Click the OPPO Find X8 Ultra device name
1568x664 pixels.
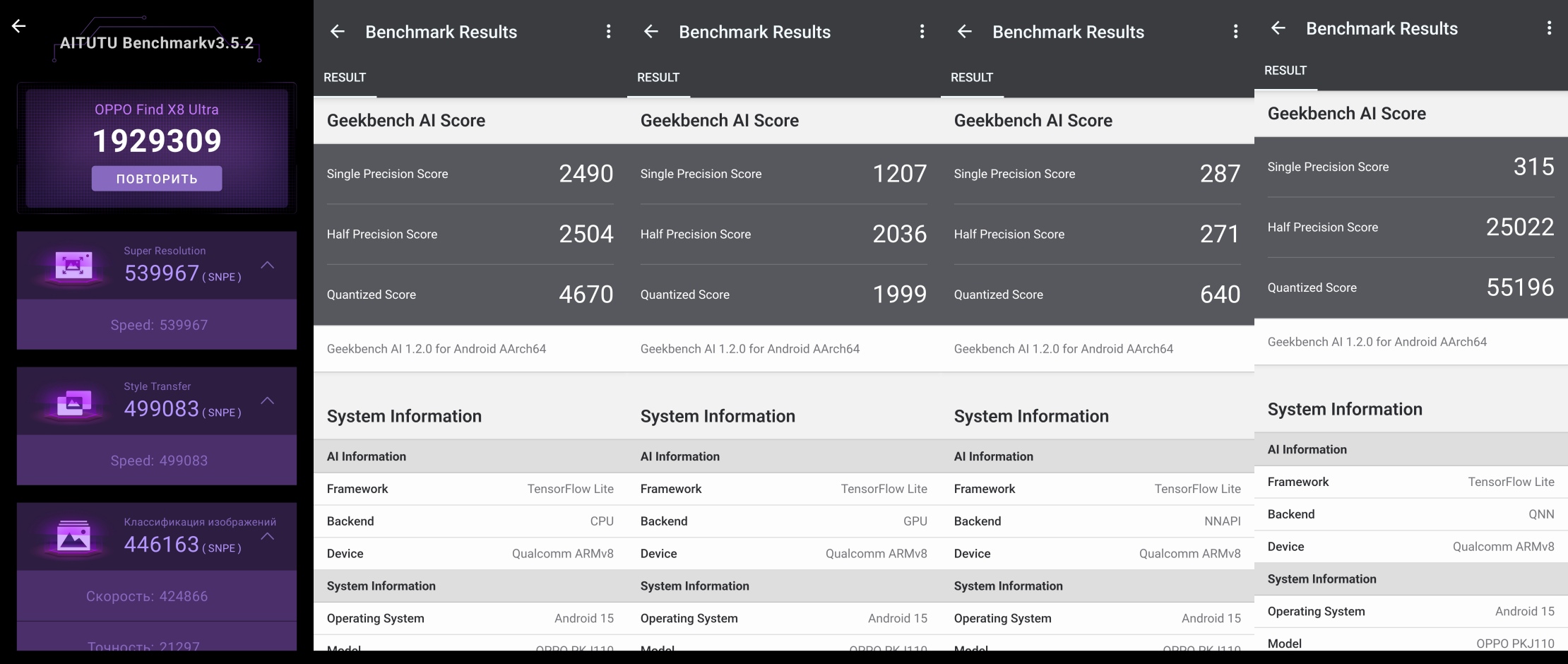pyautogui.click(x=157, y=109)
